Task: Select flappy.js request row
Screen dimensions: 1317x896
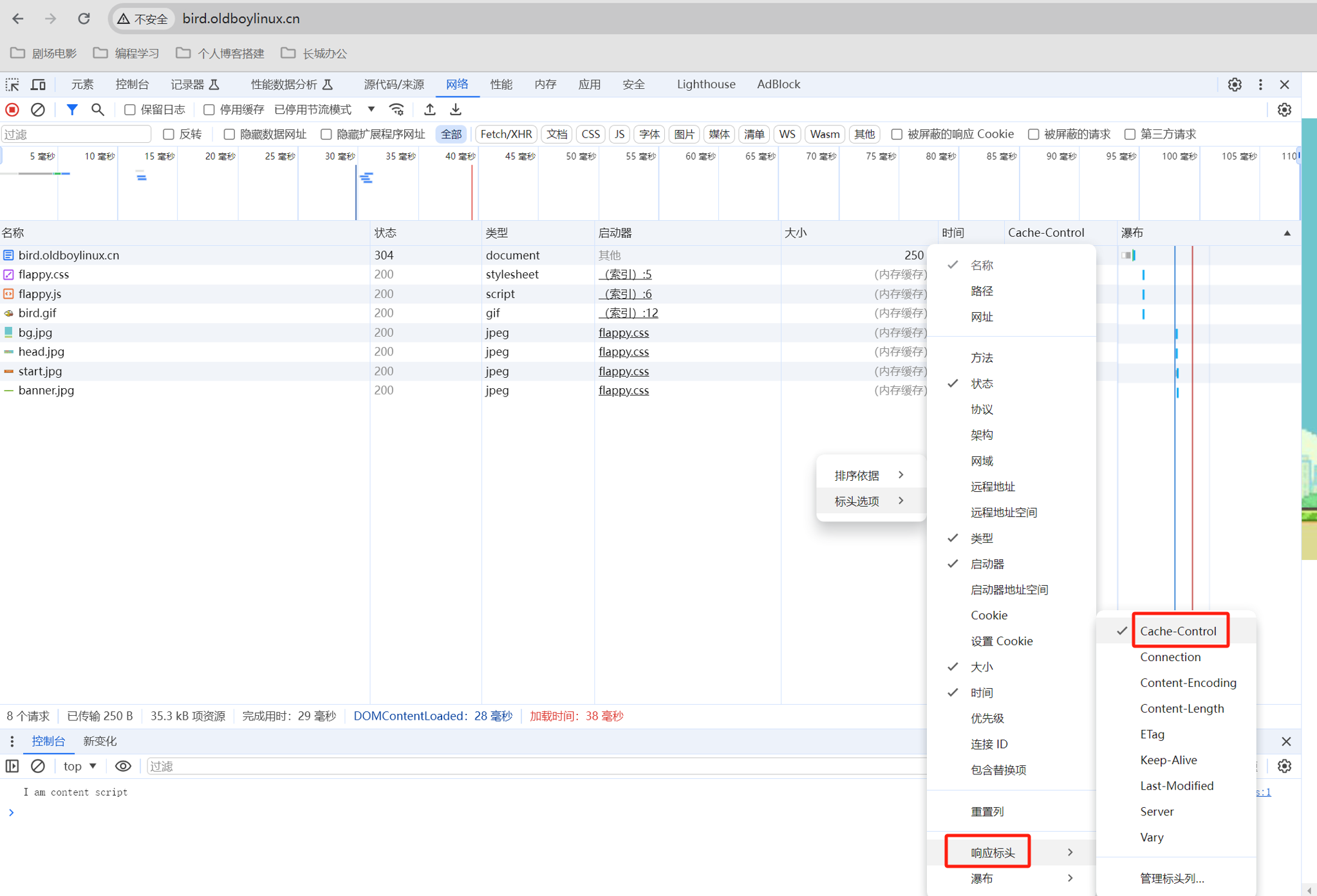Action: 463,294
